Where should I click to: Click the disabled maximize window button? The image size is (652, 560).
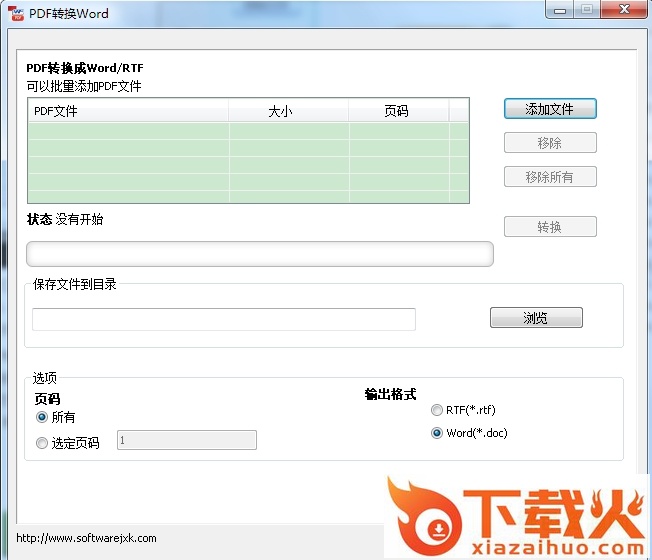587,9
